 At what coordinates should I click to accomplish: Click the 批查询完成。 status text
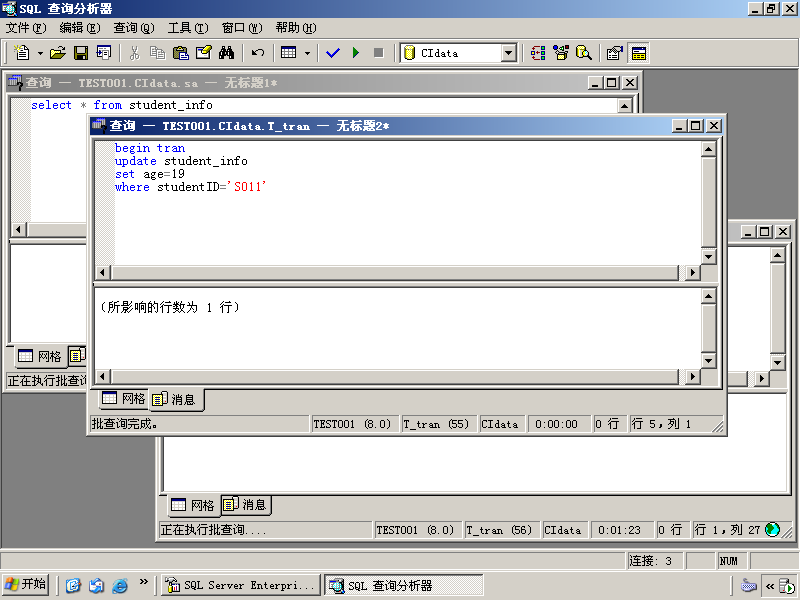pos(124,424)
